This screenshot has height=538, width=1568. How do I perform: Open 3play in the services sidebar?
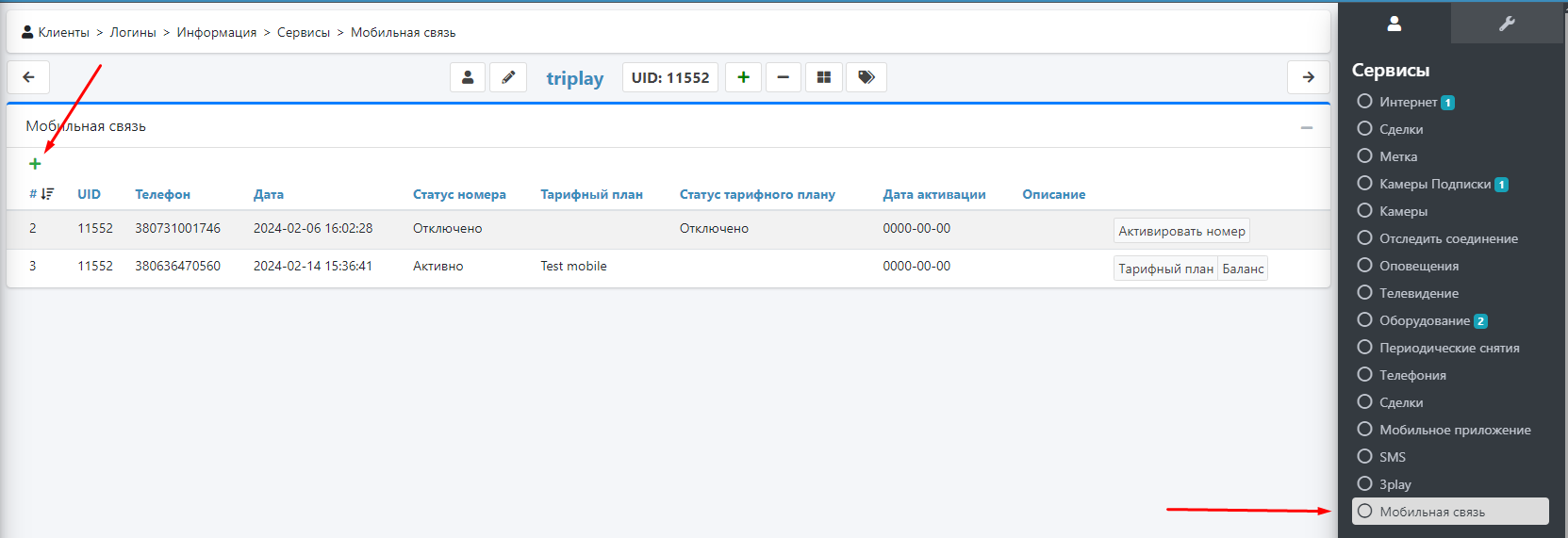1452,484
